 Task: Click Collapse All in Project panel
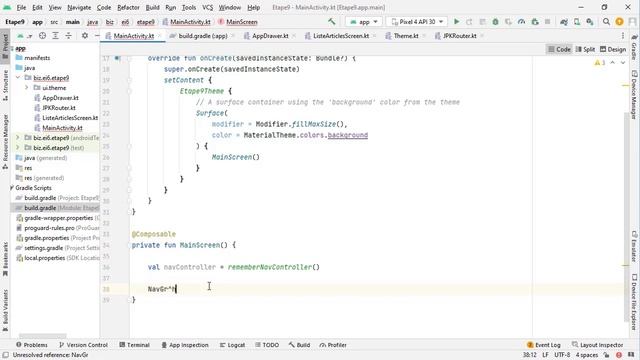69,36
